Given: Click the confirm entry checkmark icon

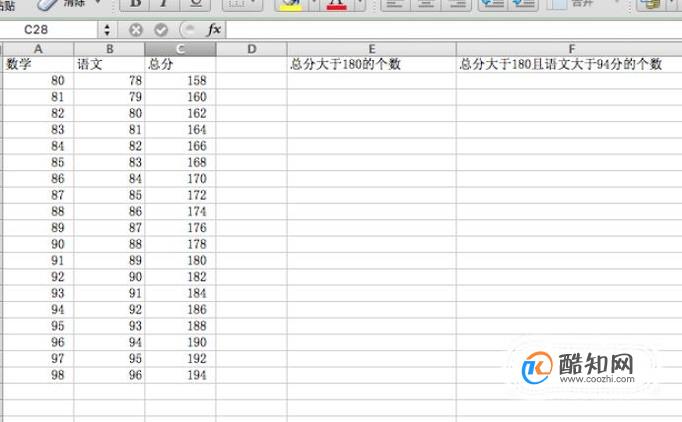Looking at the screenshot, I should pyautogui.click(x=161, y=30).
